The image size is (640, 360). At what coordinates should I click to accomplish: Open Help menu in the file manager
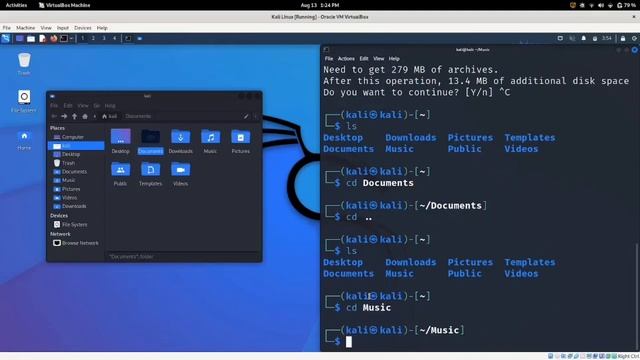pos(110,106)
